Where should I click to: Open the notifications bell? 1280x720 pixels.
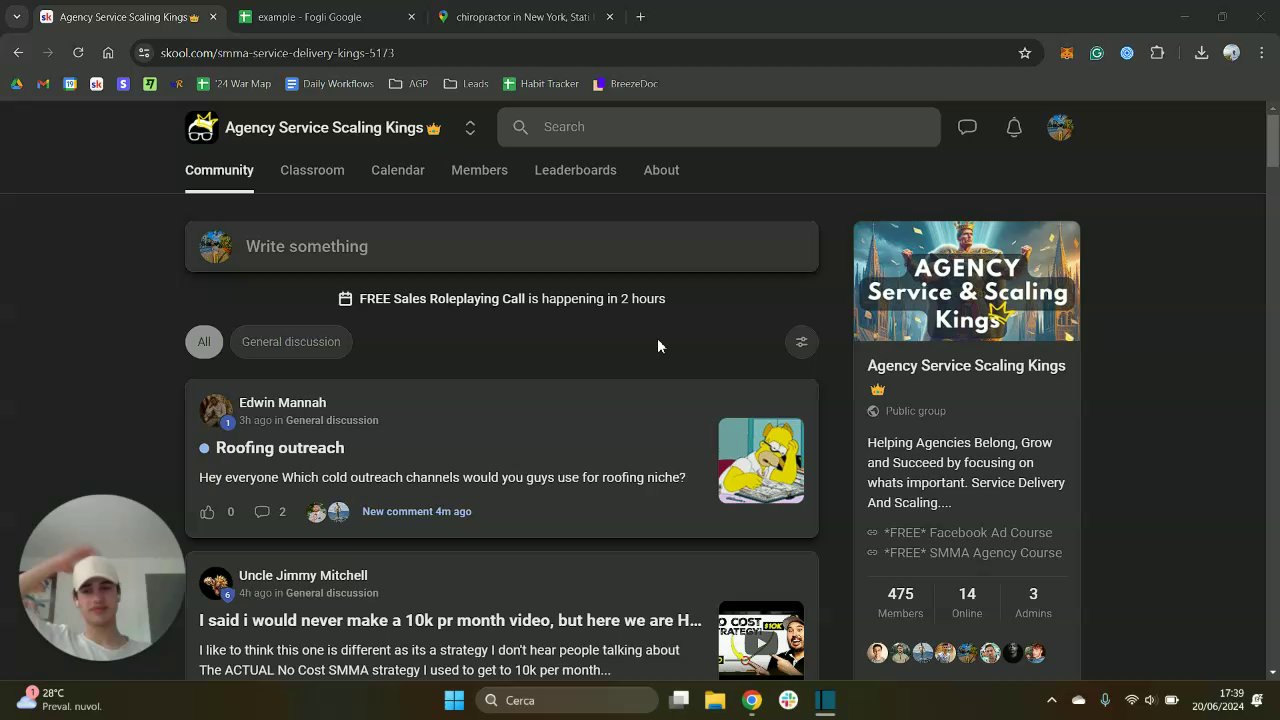pyautogui.click(x=1014, y=127)
